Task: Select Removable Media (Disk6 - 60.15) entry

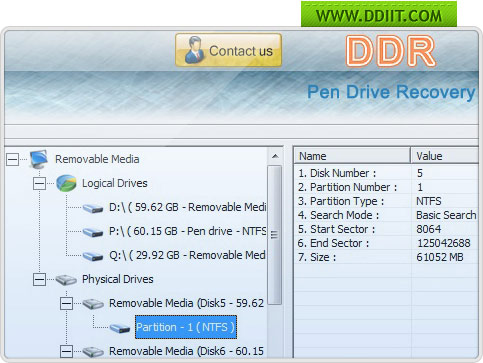Action: coord(186,351)
